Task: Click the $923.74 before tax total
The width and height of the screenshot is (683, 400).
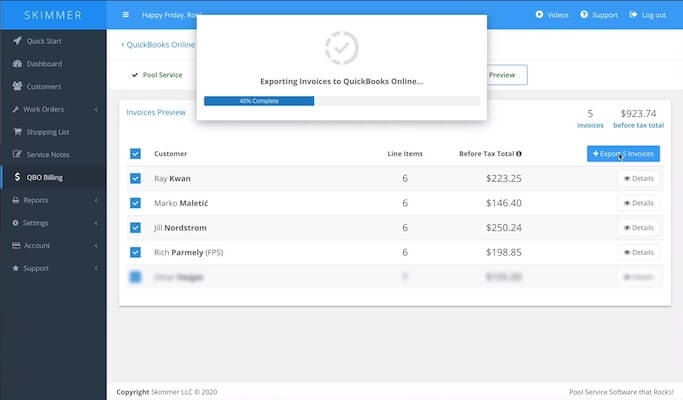Action: (638, 113)
